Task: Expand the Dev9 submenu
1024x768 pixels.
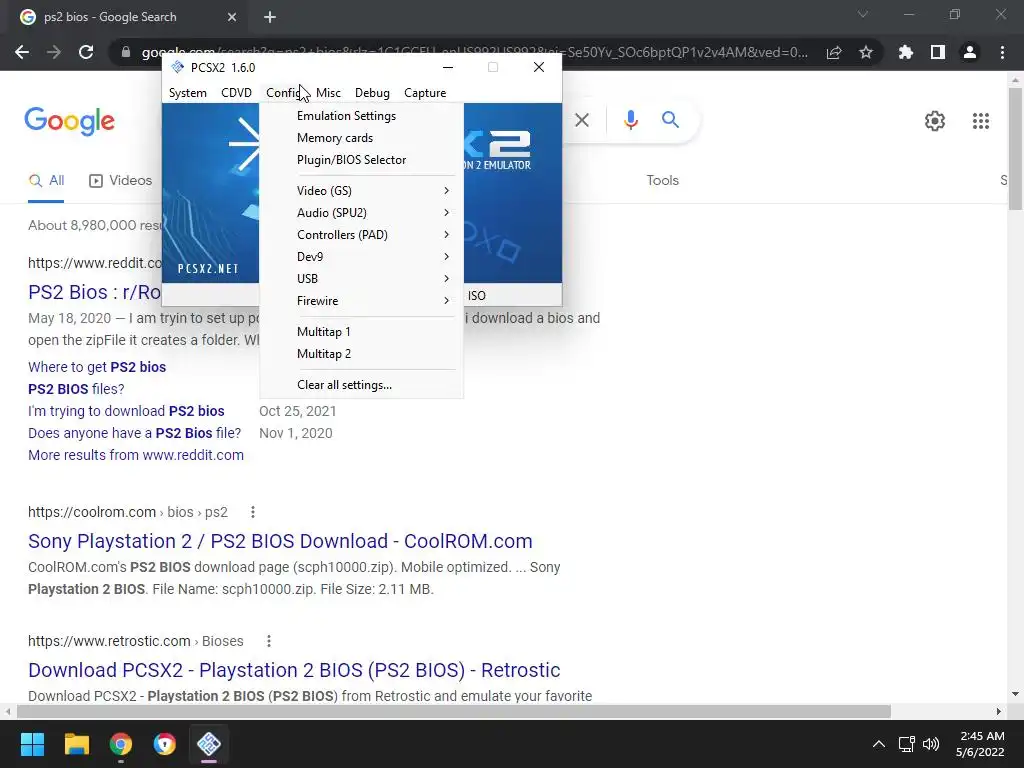Action: [x=361, y=257]
